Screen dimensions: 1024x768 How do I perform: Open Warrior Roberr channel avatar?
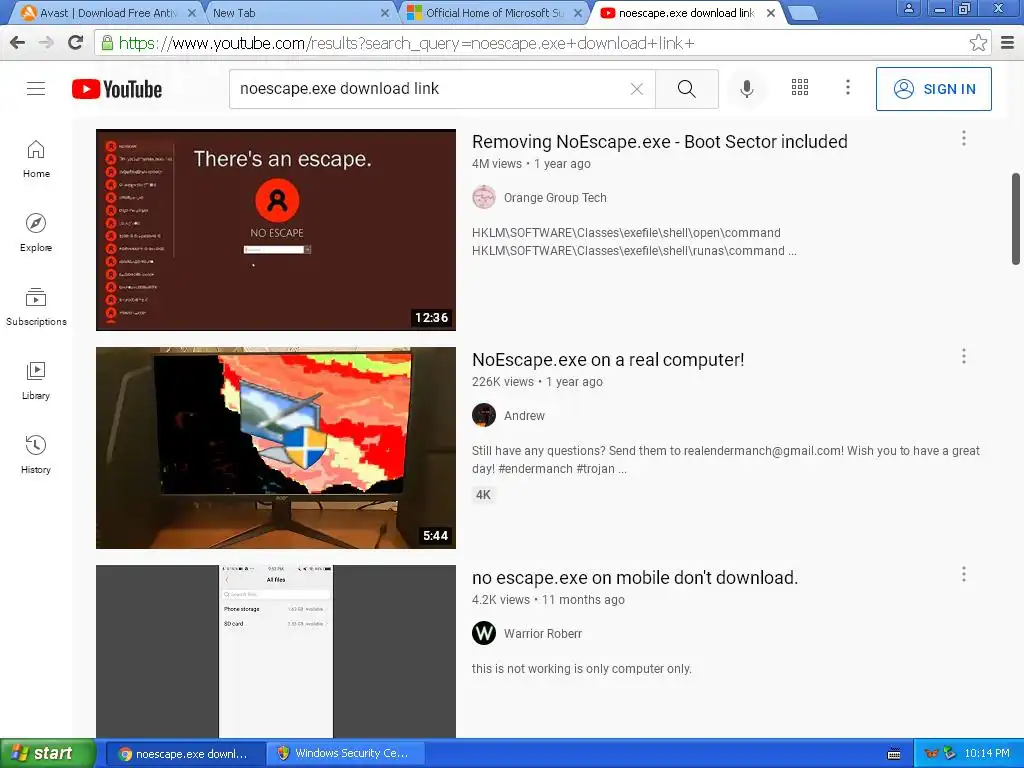pos(484,633)
